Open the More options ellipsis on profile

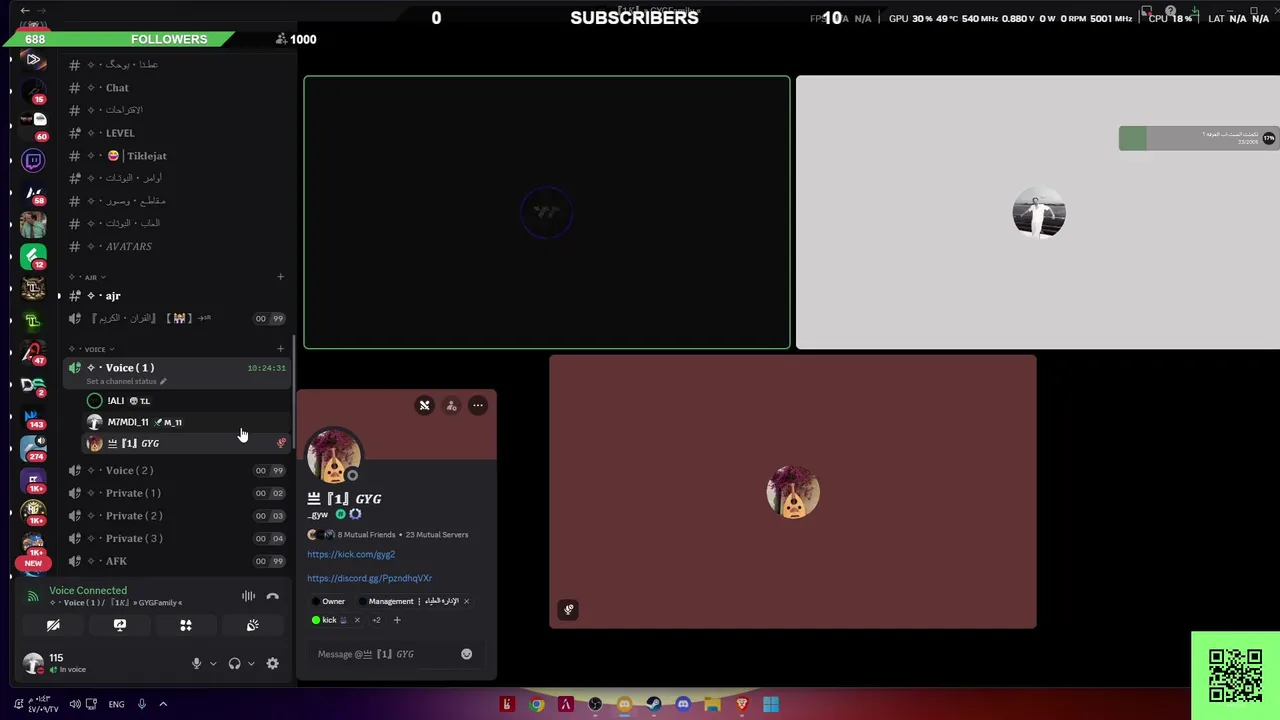(x=478, y=405)
